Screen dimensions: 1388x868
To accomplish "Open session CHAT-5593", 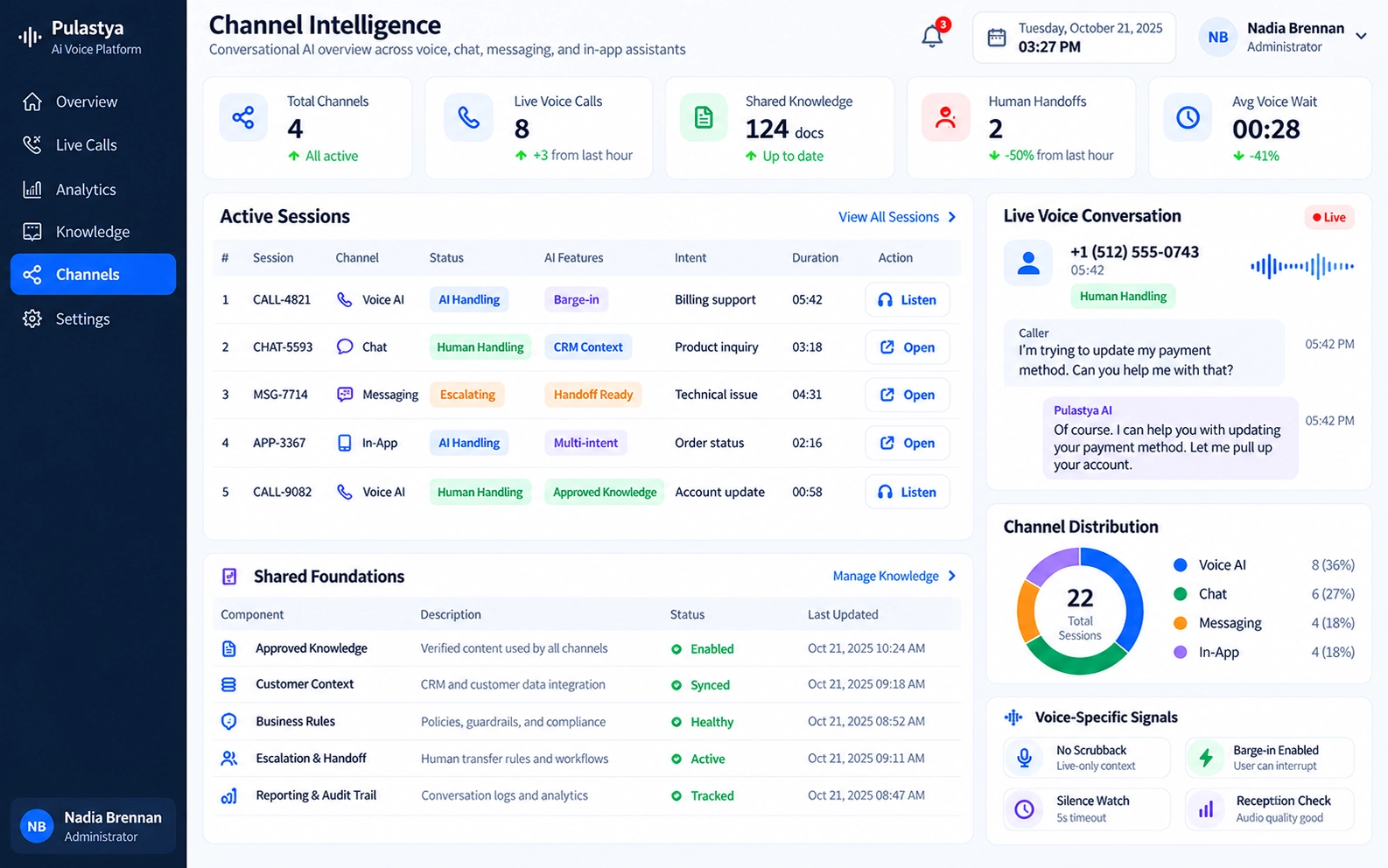I will 908,347.
